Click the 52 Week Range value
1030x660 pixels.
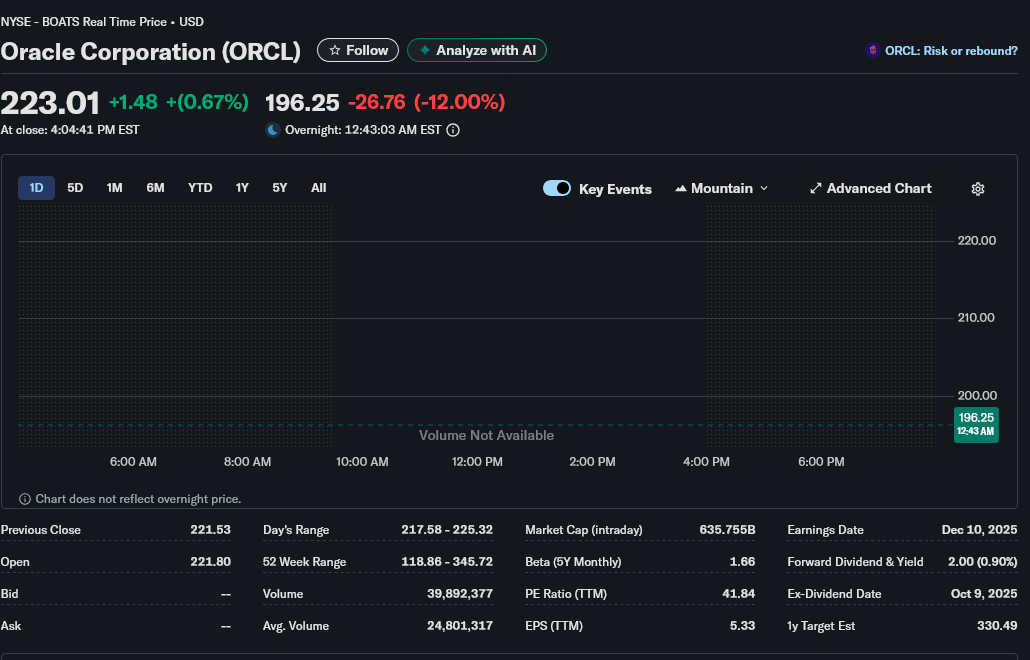pyautogui.click(x=447, y=562)
